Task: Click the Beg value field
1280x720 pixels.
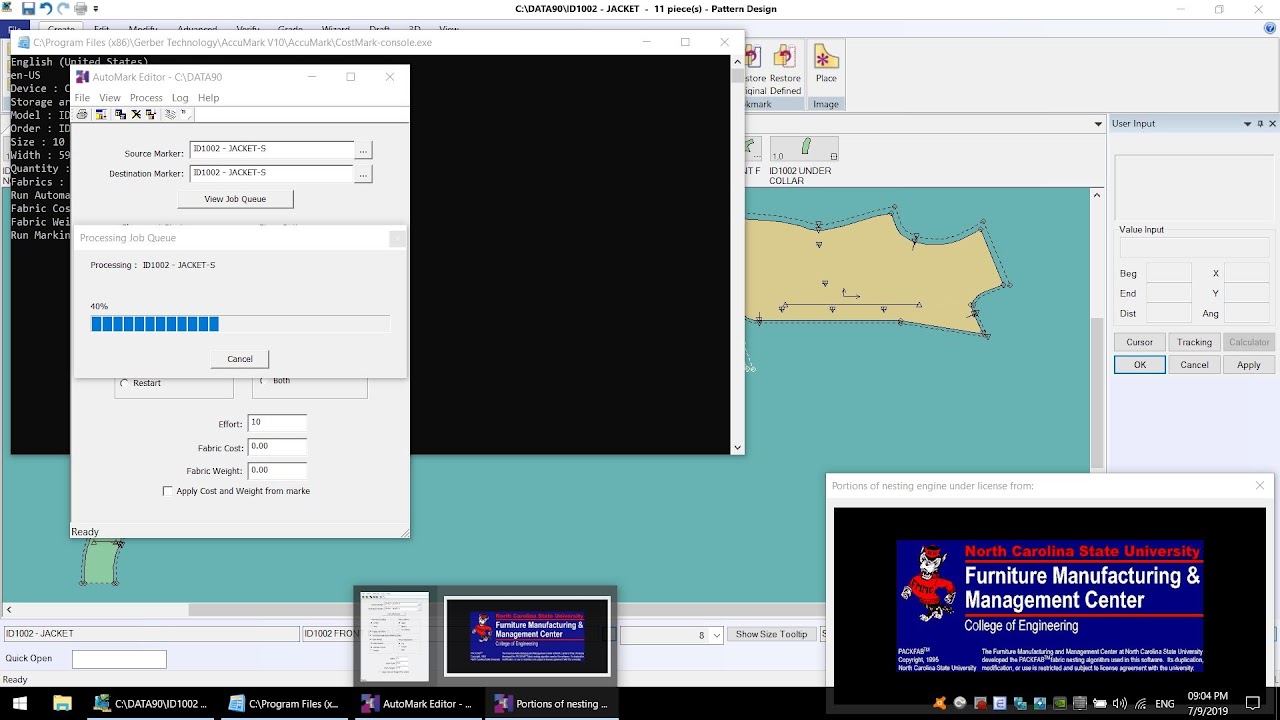Action: click(1168, 273)
